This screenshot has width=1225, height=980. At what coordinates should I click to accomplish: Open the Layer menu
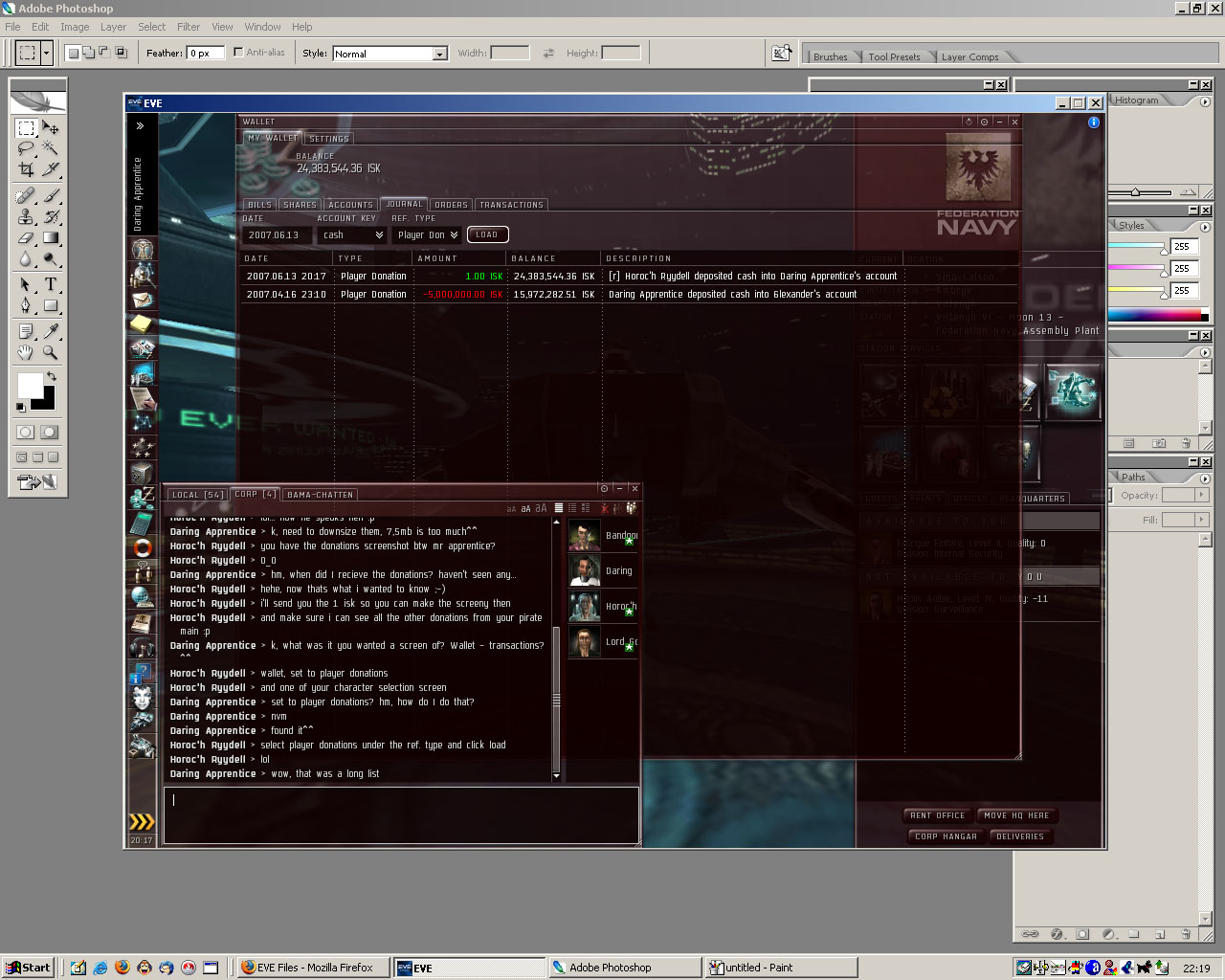pyautogui.click(x=113, y=27)
